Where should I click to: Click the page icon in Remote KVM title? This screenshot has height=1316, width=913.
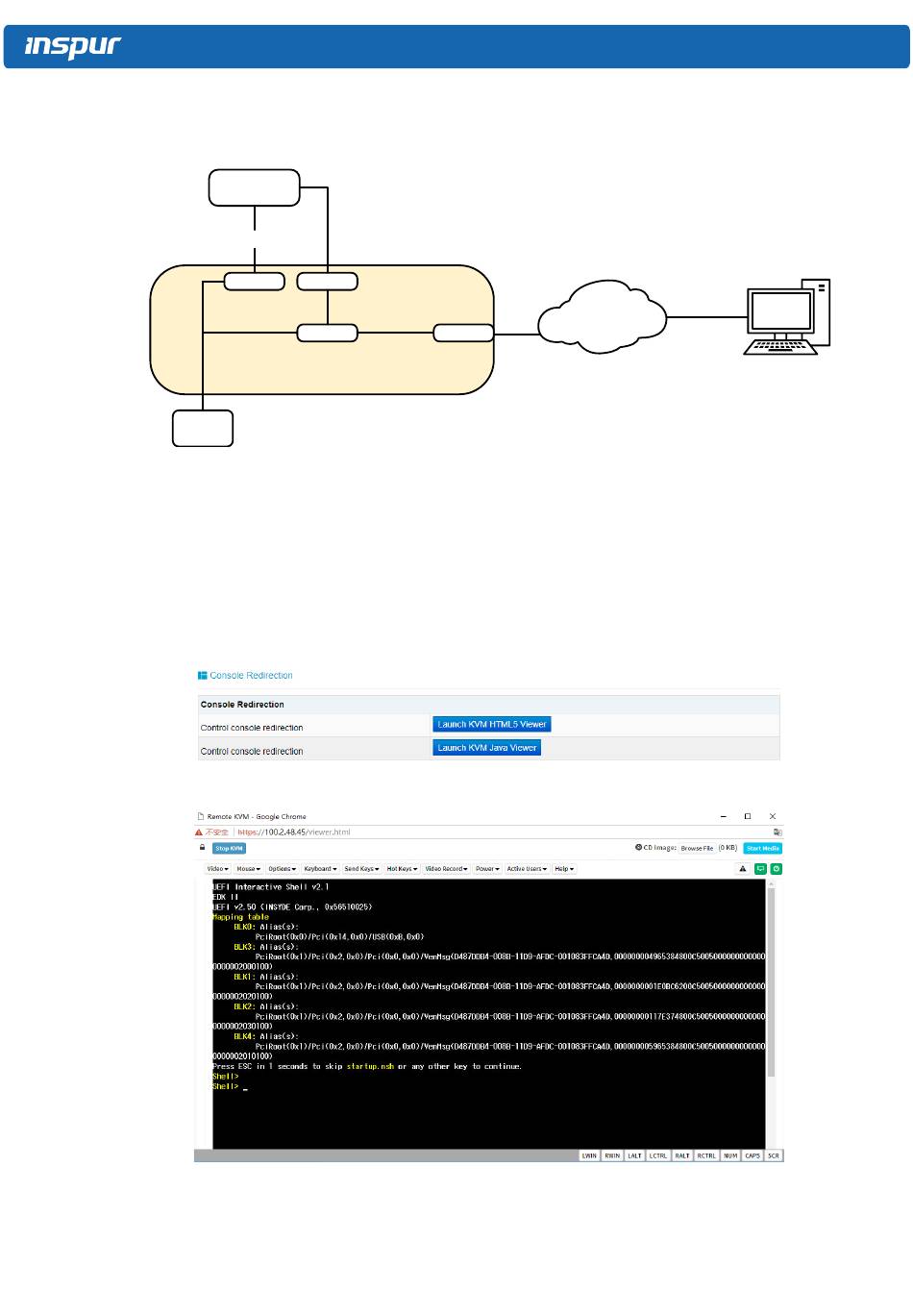(x=201, y=816)
